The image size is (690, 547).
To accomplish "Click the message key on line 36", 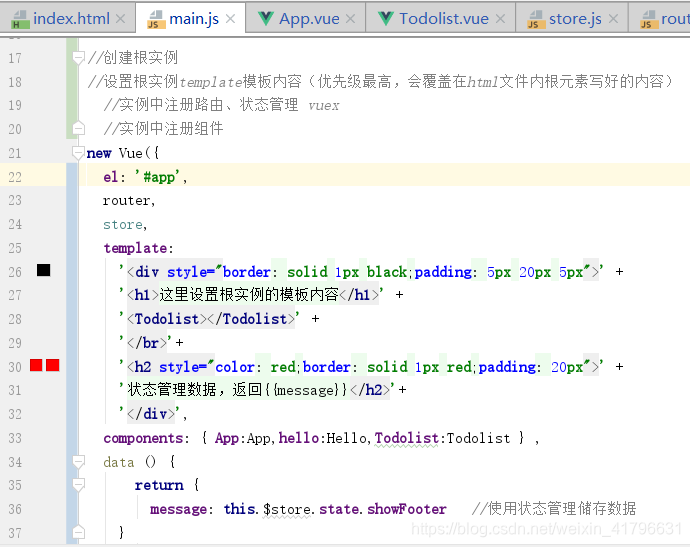I will [x=178, y=509].
